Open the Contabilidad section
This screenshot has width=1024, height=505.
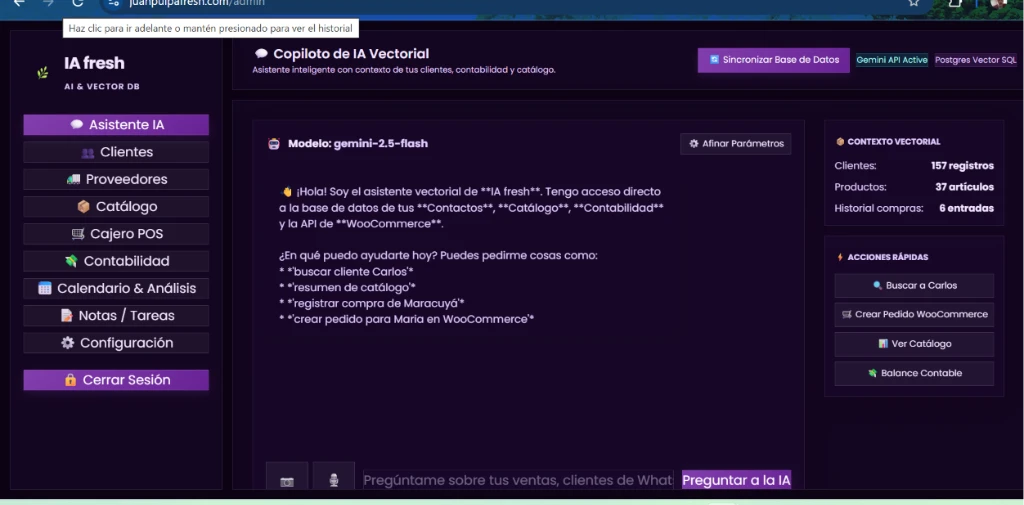tap(116, 261)
